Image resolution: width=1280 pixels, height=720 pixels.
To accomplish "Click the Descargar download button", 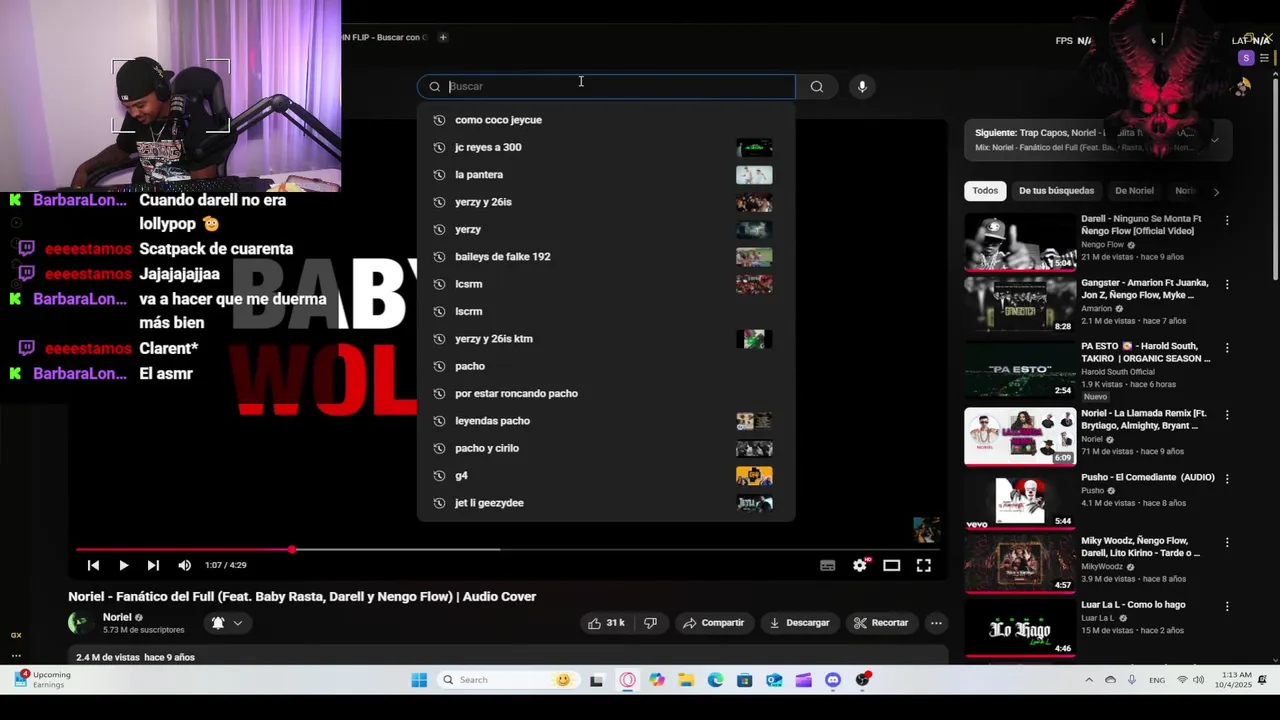I will pos(799,623).
